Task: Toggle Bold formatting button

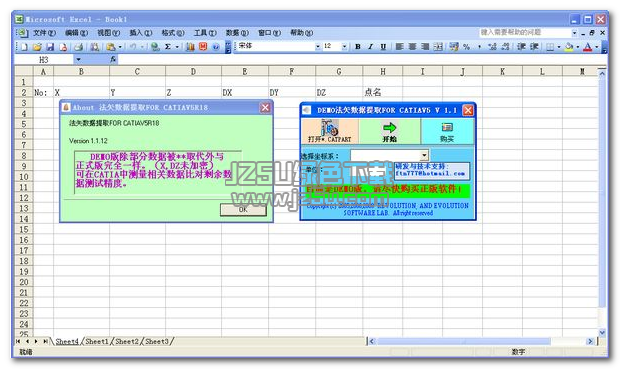Action: (x=358, y=47)
